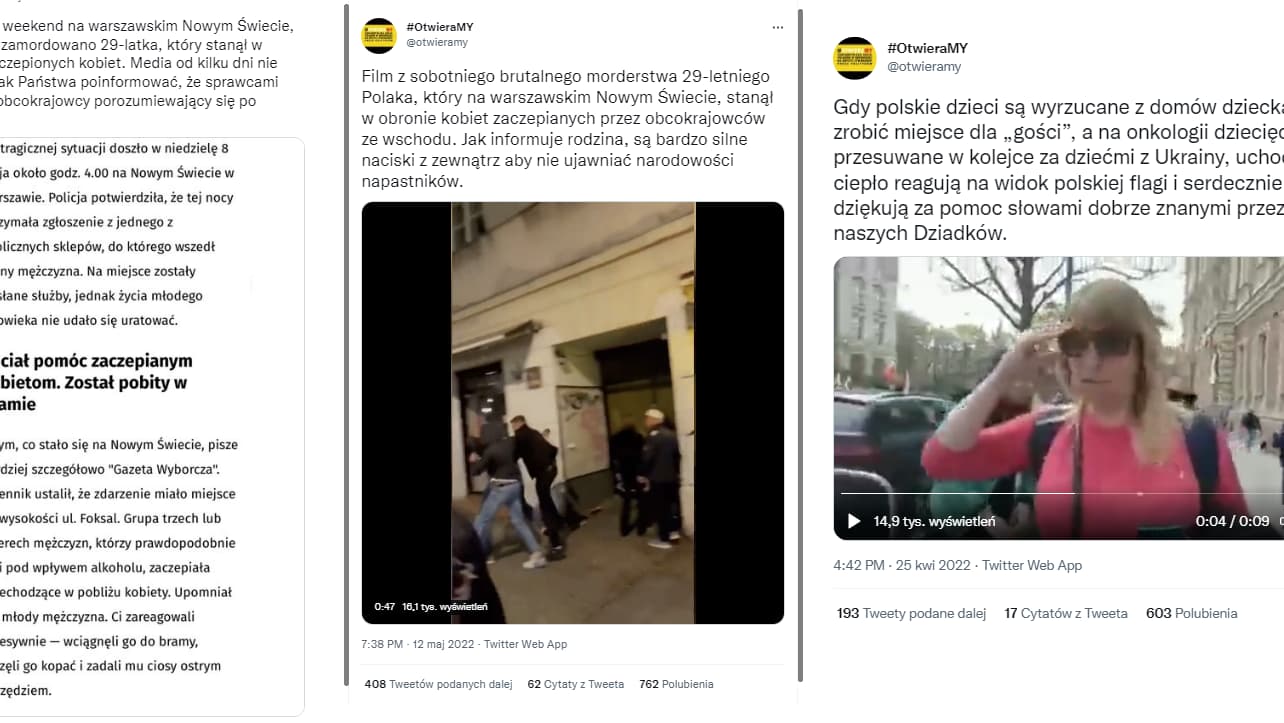Open the three-dot menu on middle tweet

pyautogui.click(x=777, y=25)
